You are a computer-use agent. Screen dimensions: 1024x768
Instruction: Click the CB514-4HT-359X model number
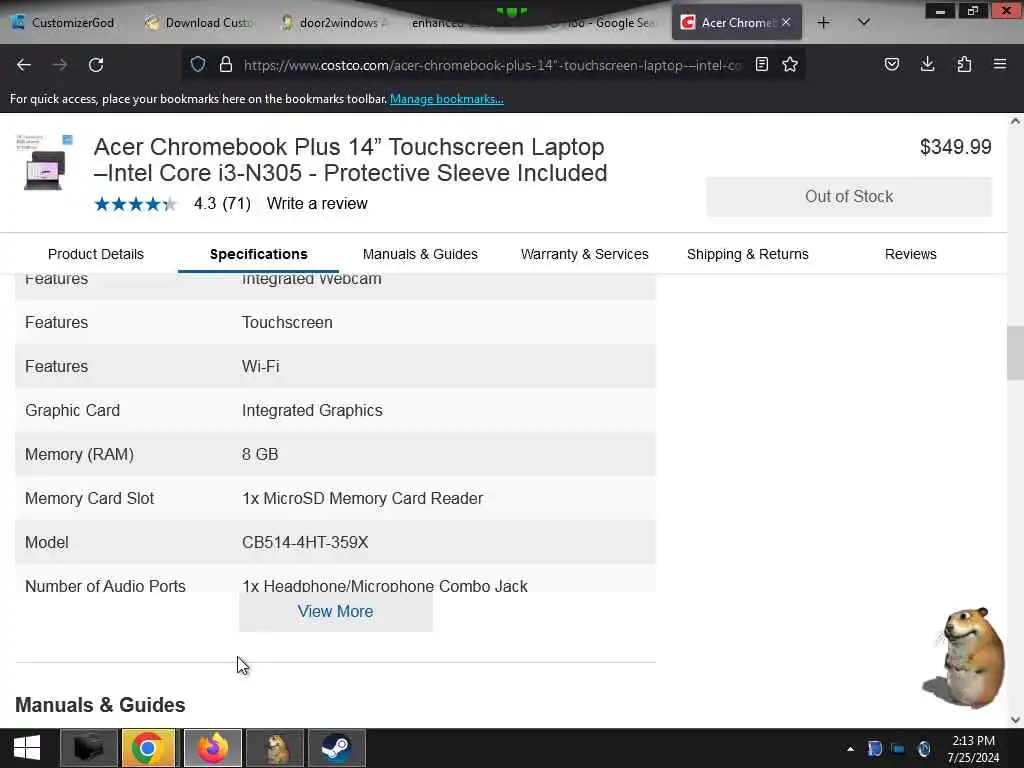pyautogui.click(x=305, y=543)
